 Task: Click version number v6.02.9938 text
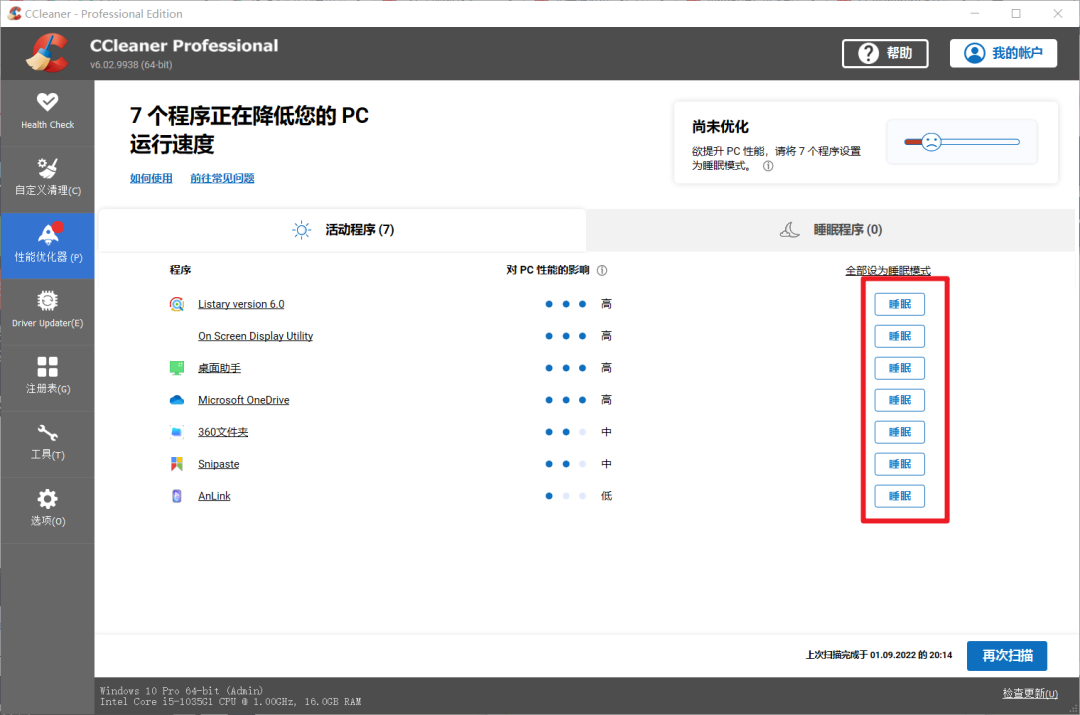click(131, 65)
